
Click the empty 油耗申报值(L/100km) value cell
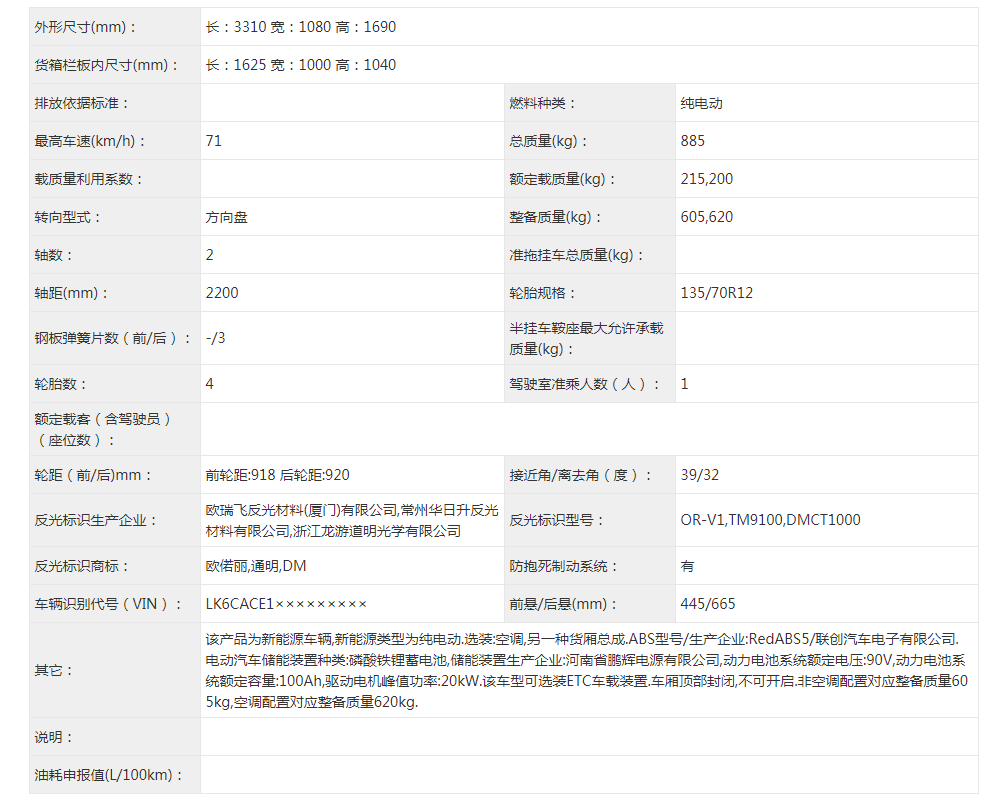point(588,775)
